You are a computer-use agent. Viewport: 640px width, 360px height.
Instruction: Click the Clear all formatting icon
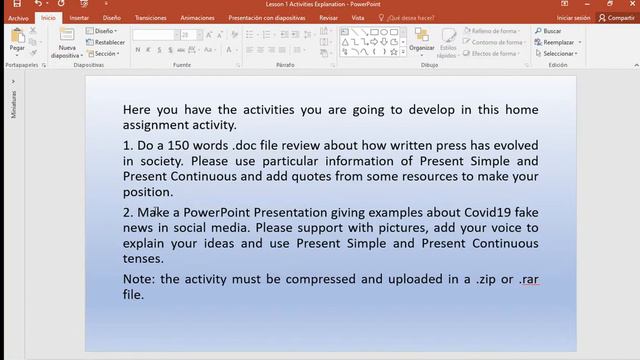click(234, 35)
